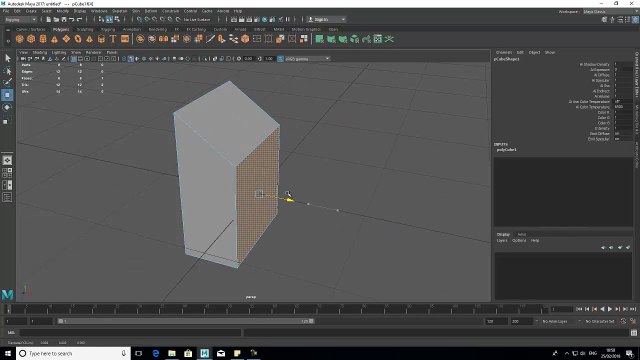Click the Save Scene icon

(64, 19)
